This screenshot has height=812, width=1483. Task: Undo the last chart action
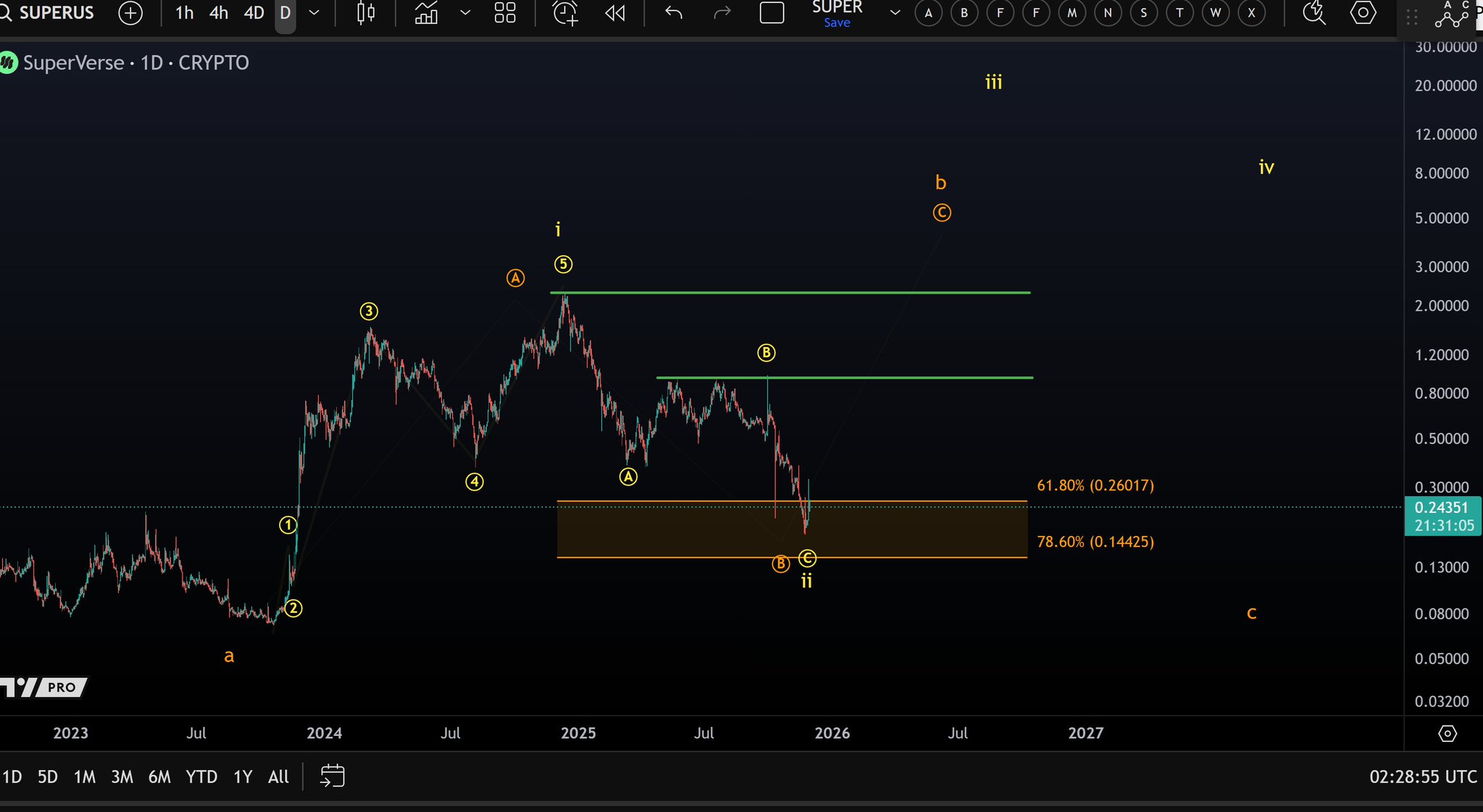[x=674, y=13]
